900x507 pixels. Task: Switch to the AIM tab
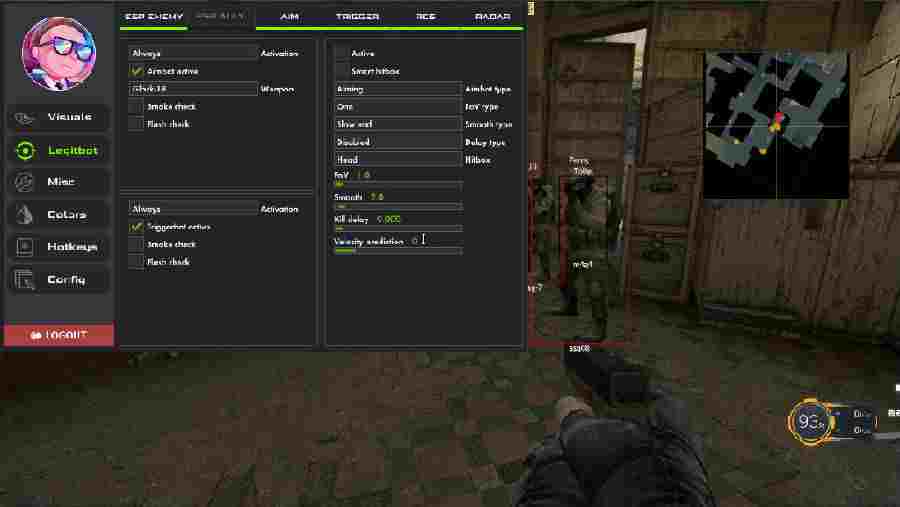click(x=289, y=17)
